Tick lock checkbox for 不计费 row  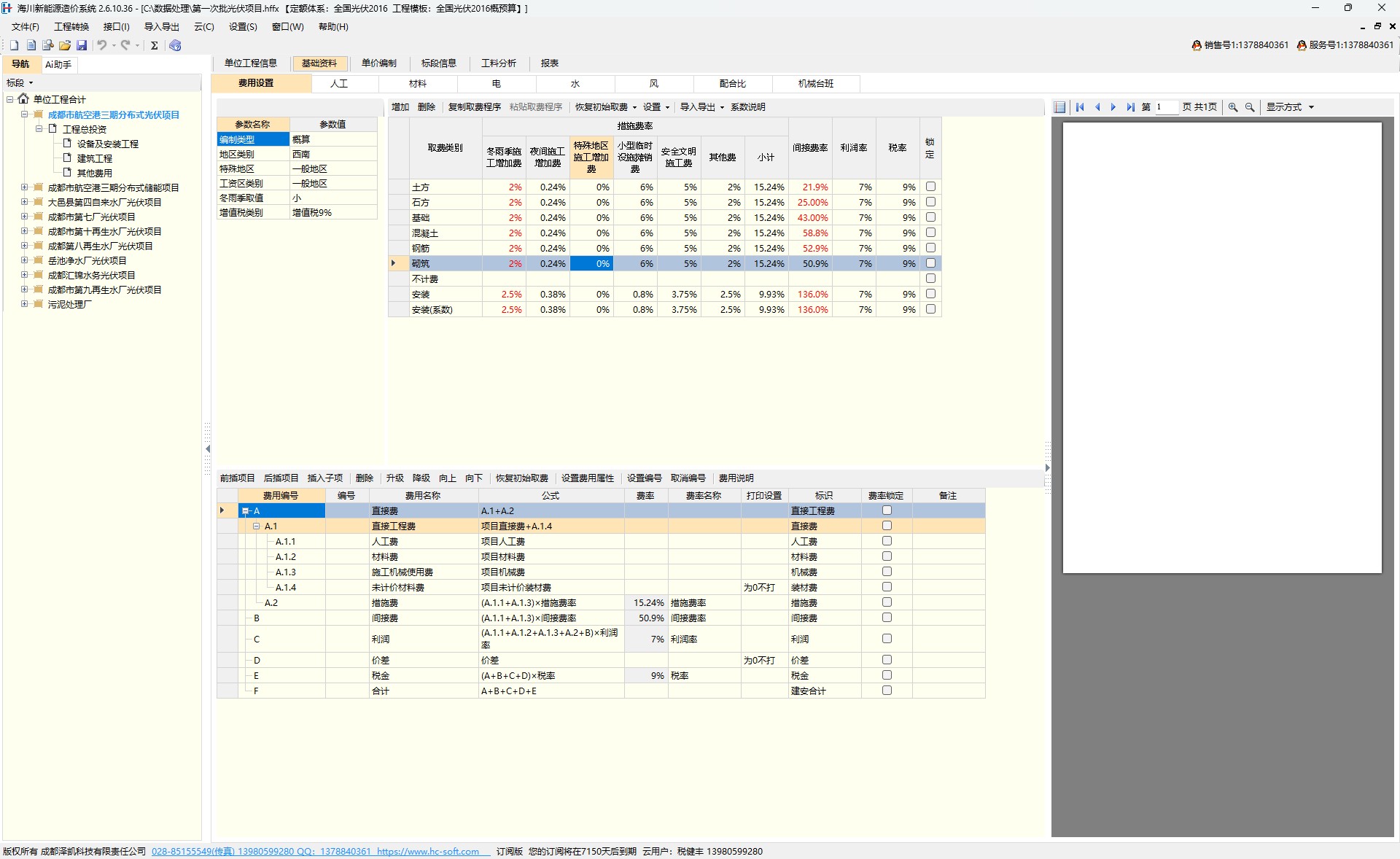(930, 279)
